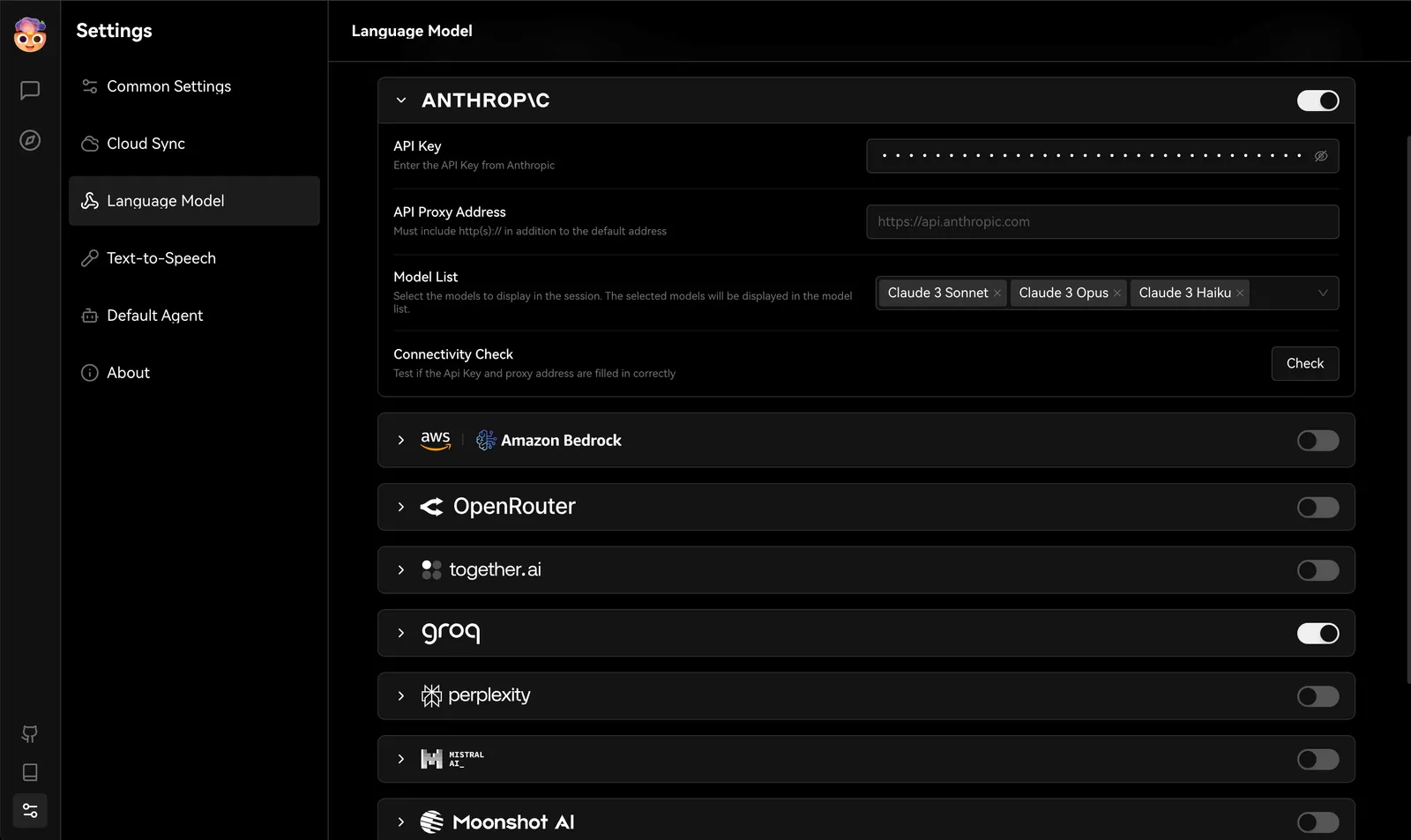Click the Common Settings sliders icon
Viewport: 1411px width, 840px height.
click(x=89, y=86)
